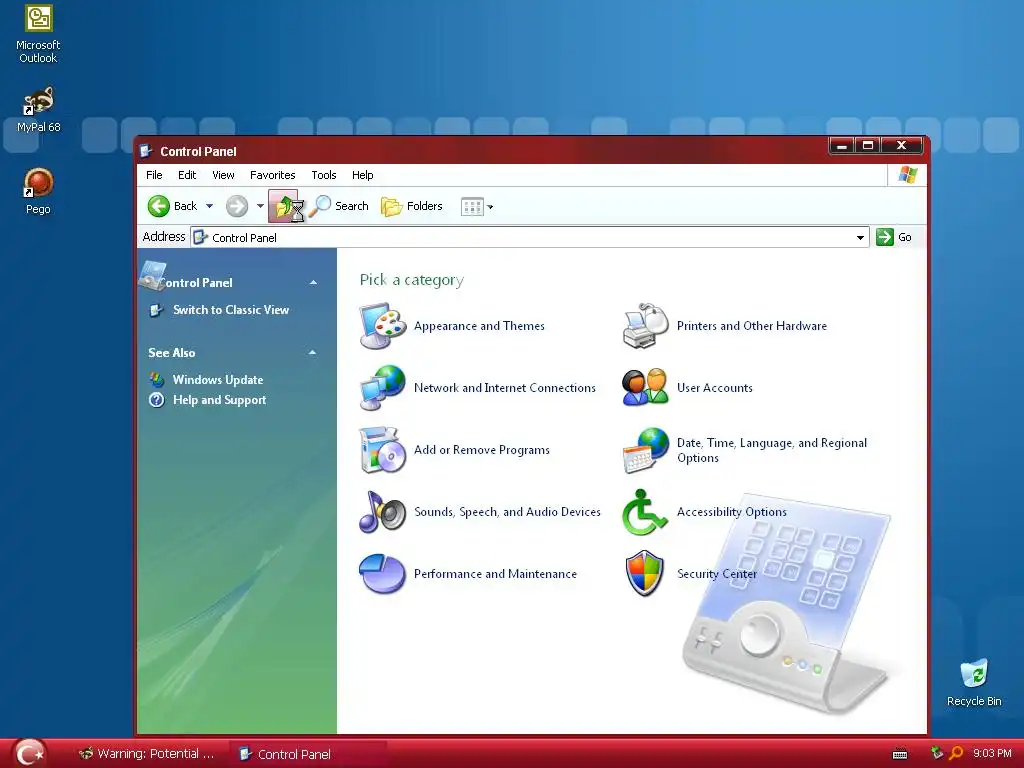Open Accessibility Options wheelchair icon
Viewport: 1024px width, 768px height.
(x=645, y=511)
